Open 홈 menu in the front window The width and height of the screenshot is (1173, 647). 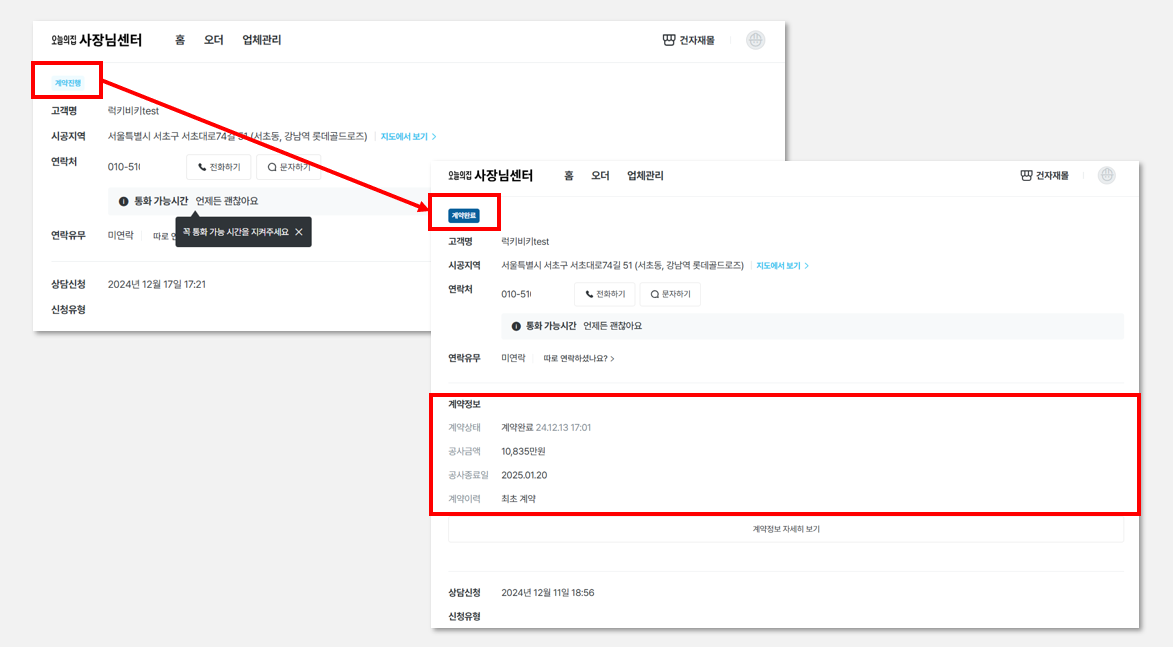click(x=569, y=176)
